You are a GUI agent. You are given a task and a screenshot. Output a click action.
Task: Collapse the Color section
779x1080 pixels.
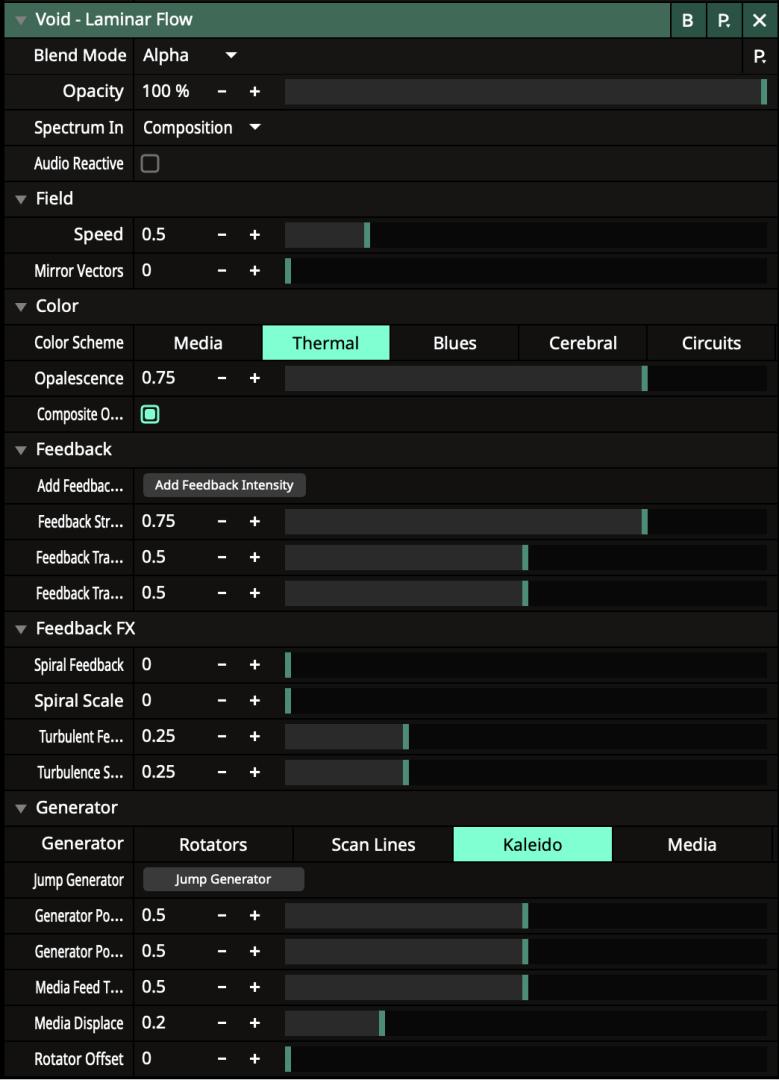pyautogui.click(x=21, y=307)
